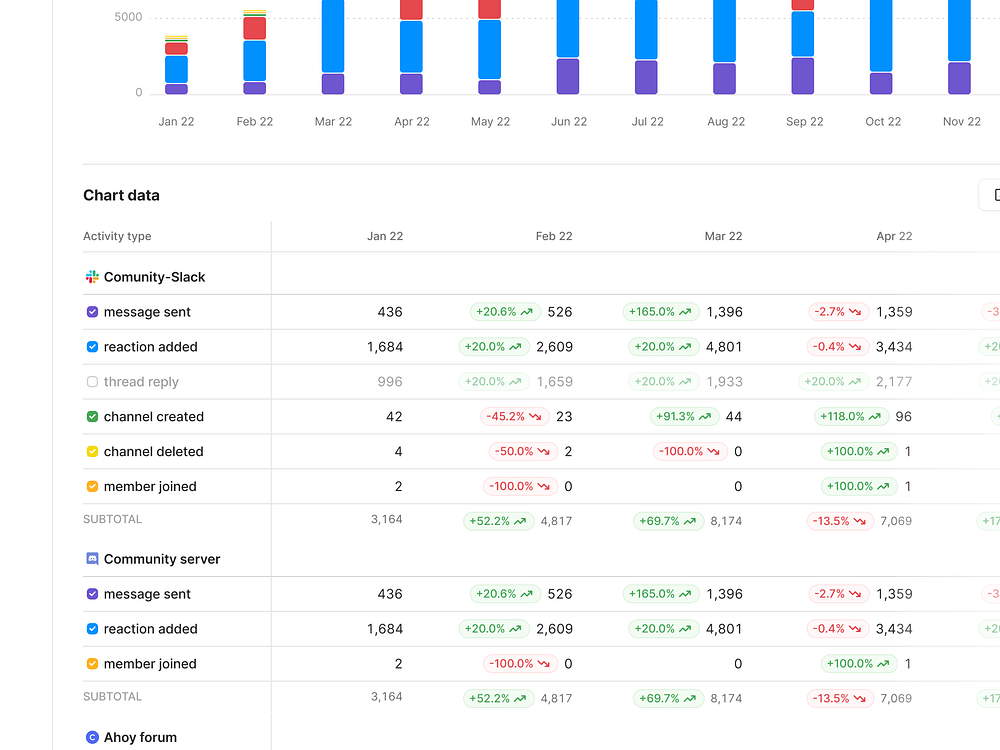The width and height of the screenshot is (1000, 750).
Task: Click the red segment of the May 22 bar
Action: coord(489,9)
